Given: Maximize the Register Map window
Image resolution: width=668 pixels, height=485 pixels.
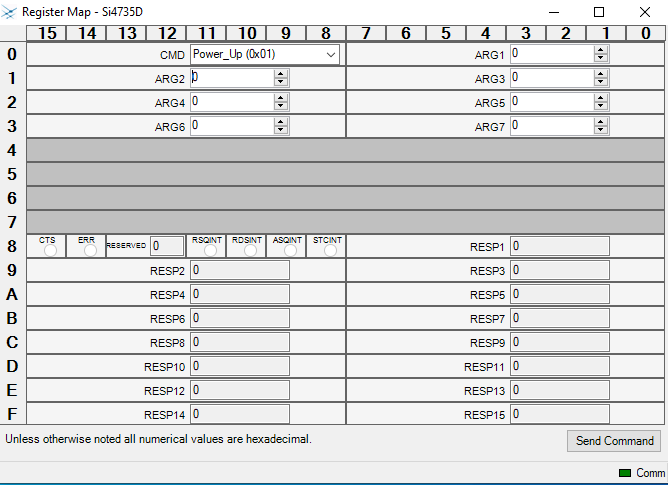Looking at the screenshot, I should click(599, 12).
